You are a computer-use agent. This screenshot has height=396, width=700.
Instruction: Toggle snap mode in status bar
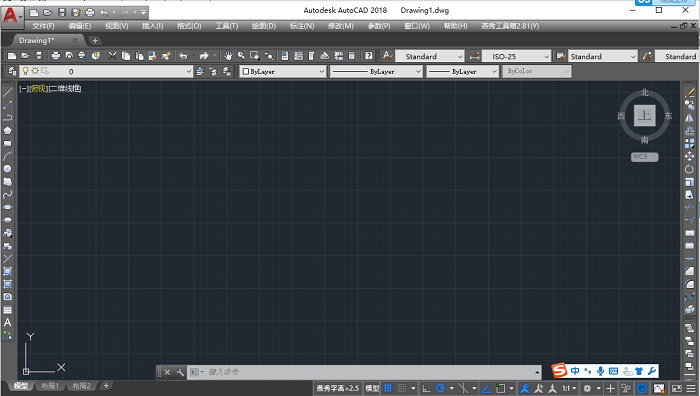point(402,388)
